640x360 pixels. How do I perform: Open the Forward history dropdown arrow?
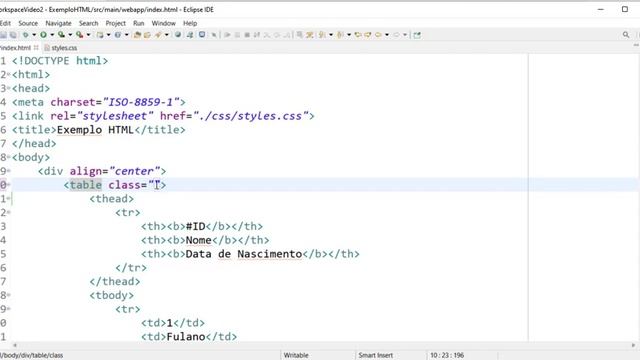coord(405,35)
